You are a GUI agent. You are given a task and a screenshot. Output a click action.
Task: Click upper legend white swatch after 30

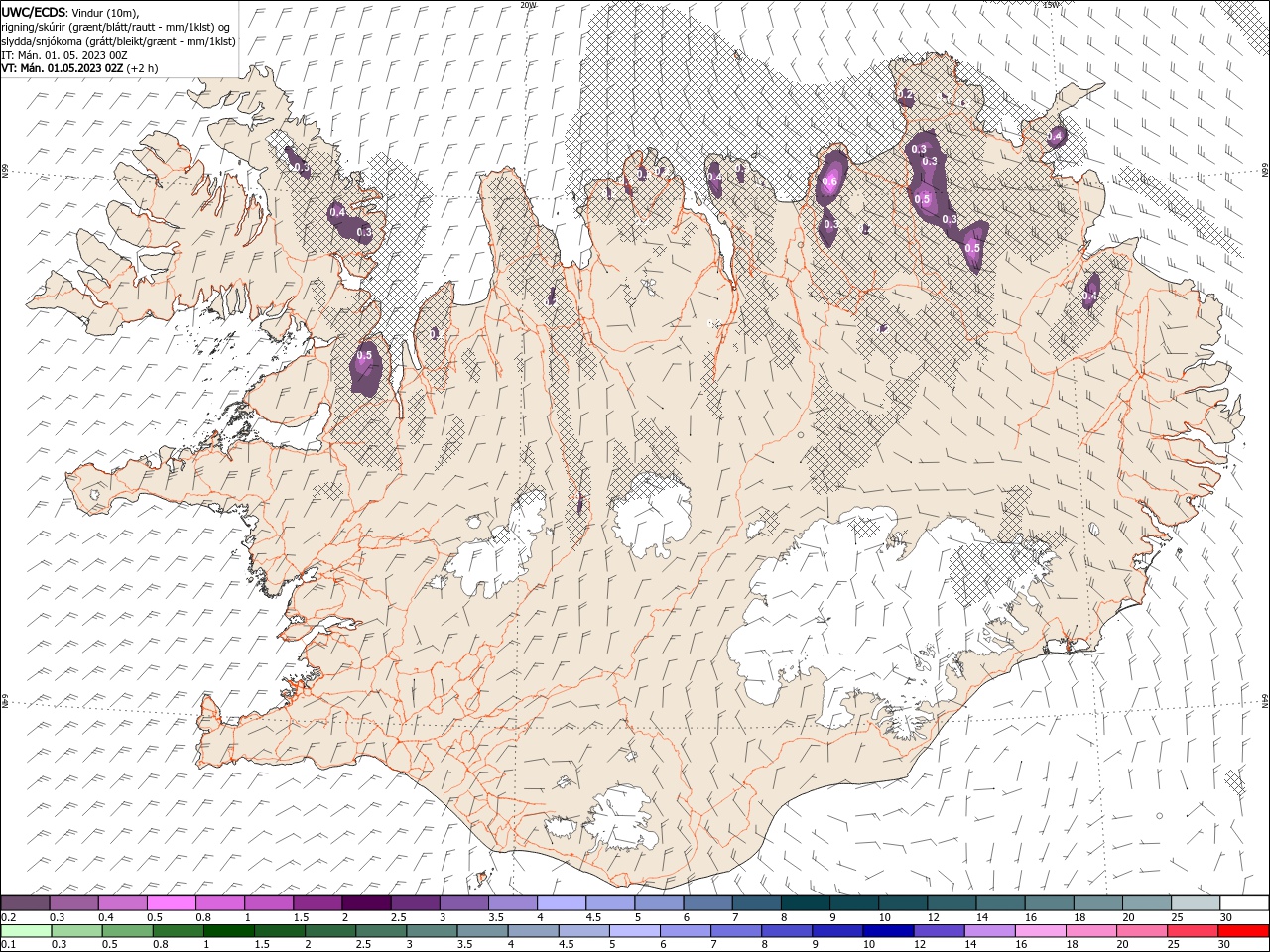tap(1244, 903)
